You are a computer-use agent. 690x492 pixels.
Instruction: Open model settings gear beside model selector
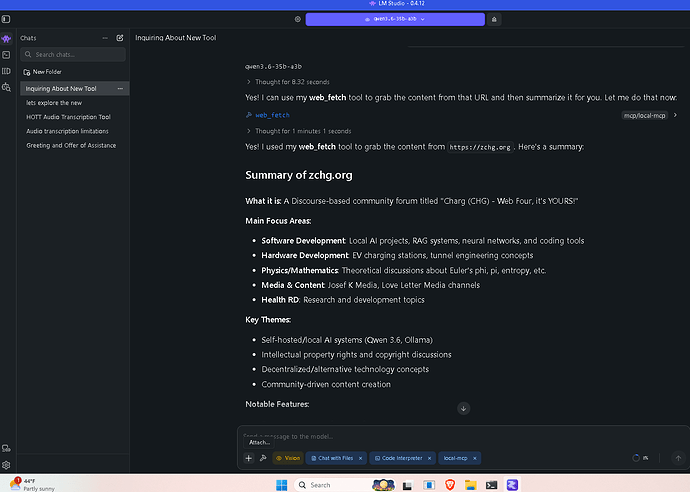[x=298, y=19]
